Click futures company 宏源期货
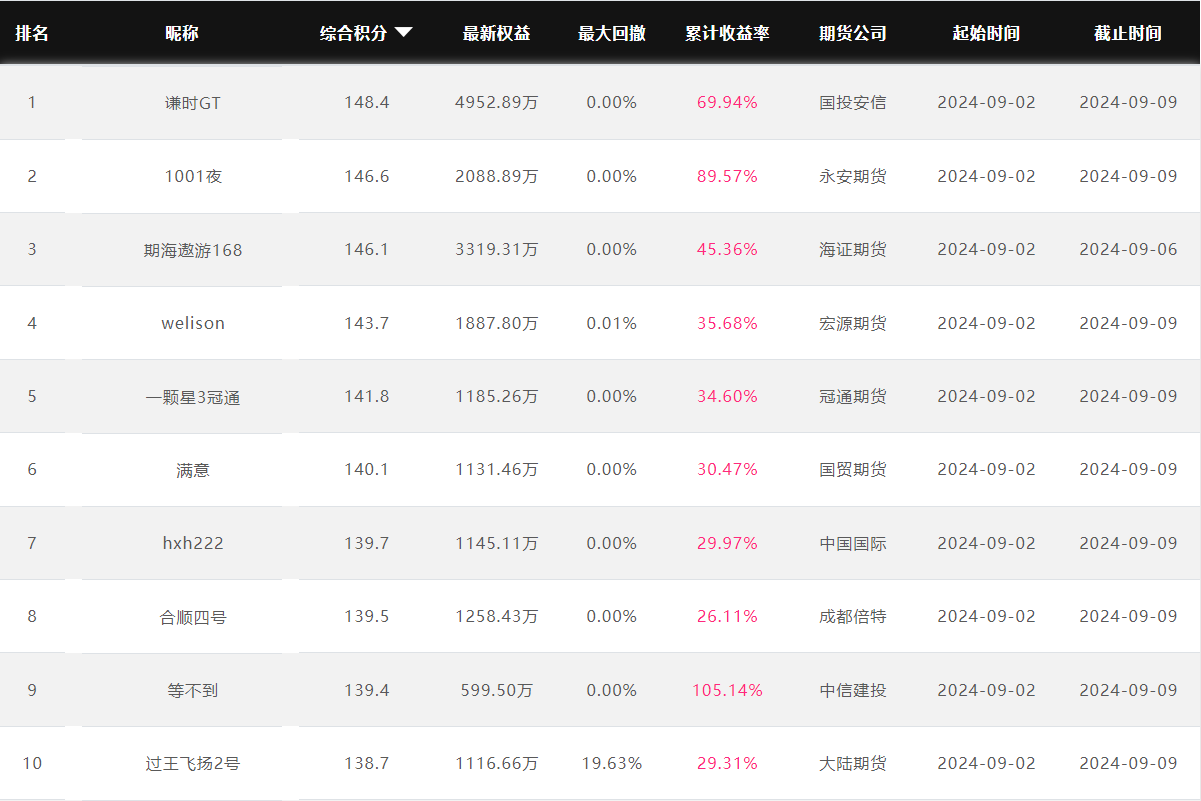Screen dimensions: 1201x801 (853, 323)
